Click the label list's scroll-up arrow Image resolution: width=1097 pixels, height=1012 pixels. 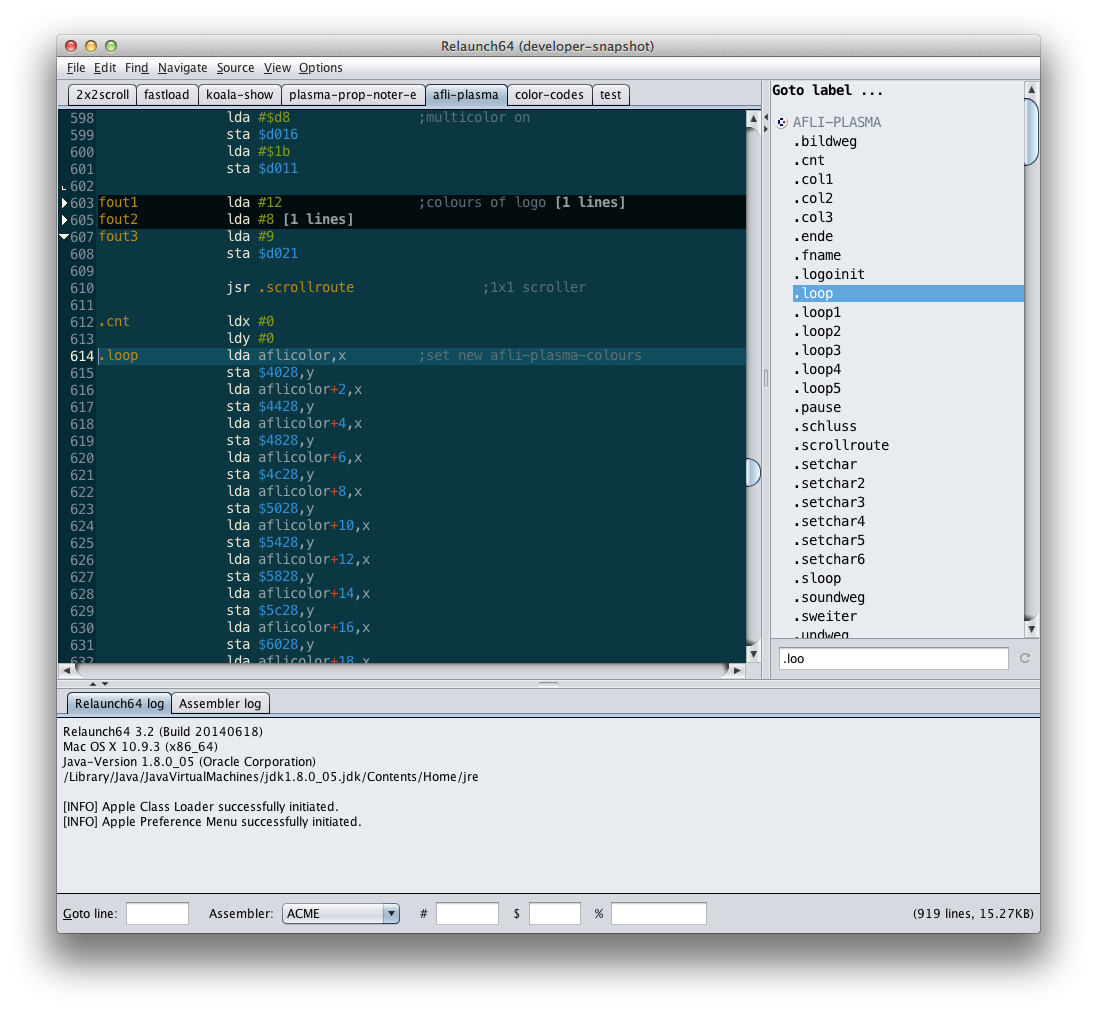coord(1032,91)
